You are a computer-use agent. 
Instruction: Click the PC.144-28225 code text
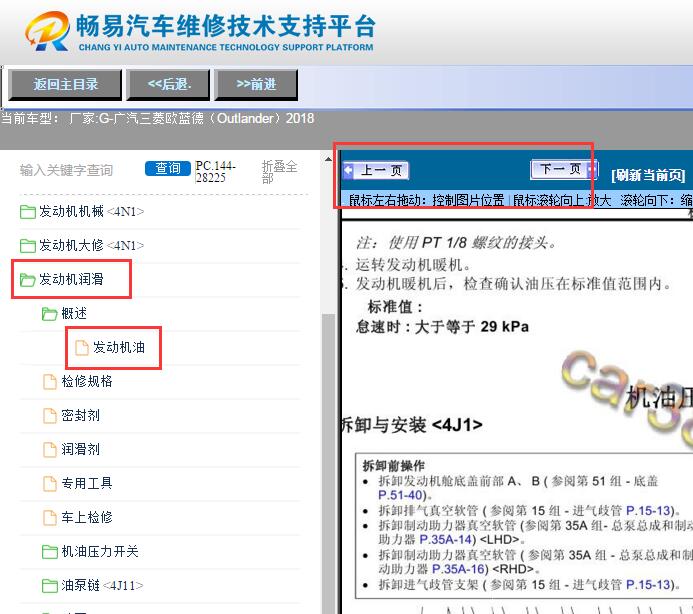coord(215,172)
